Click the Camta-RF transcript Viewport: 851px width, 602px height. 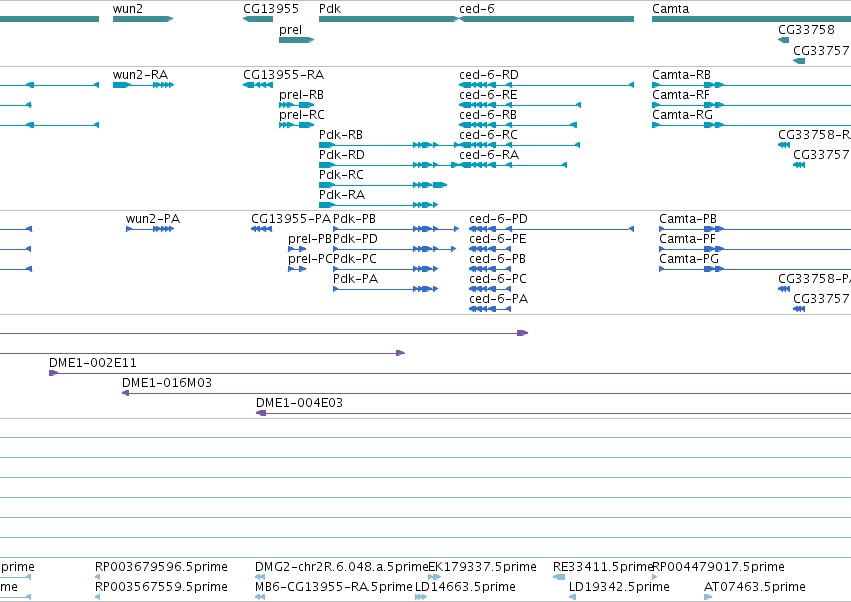[681, 95]
